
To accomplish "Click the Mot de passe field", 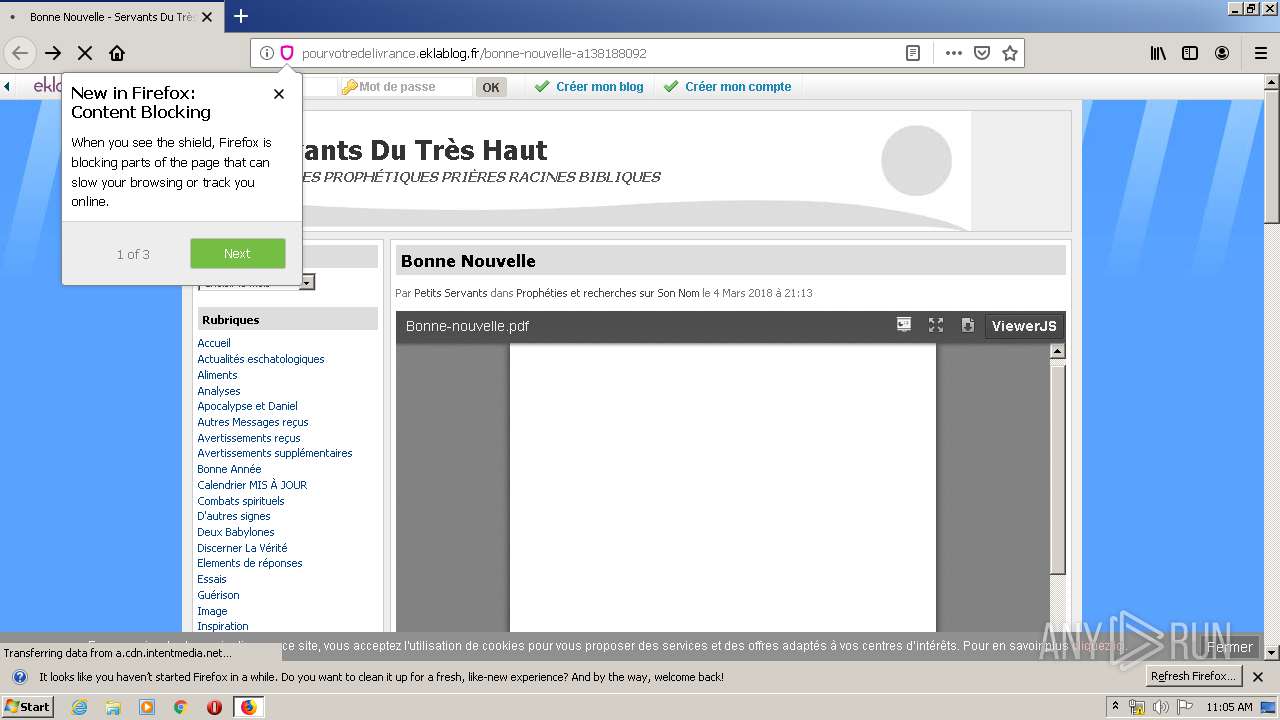I will tap(405, 87).
